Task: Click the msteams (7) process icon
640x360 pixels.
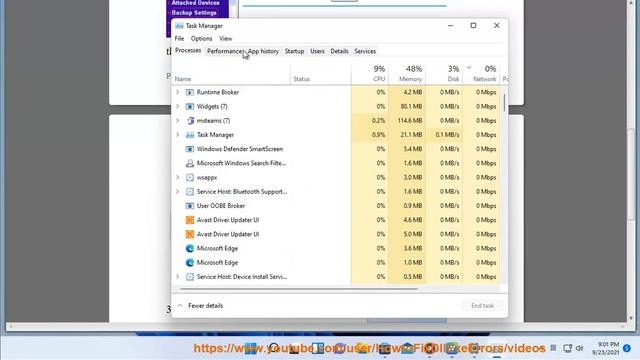Action: tap(190, 121)
